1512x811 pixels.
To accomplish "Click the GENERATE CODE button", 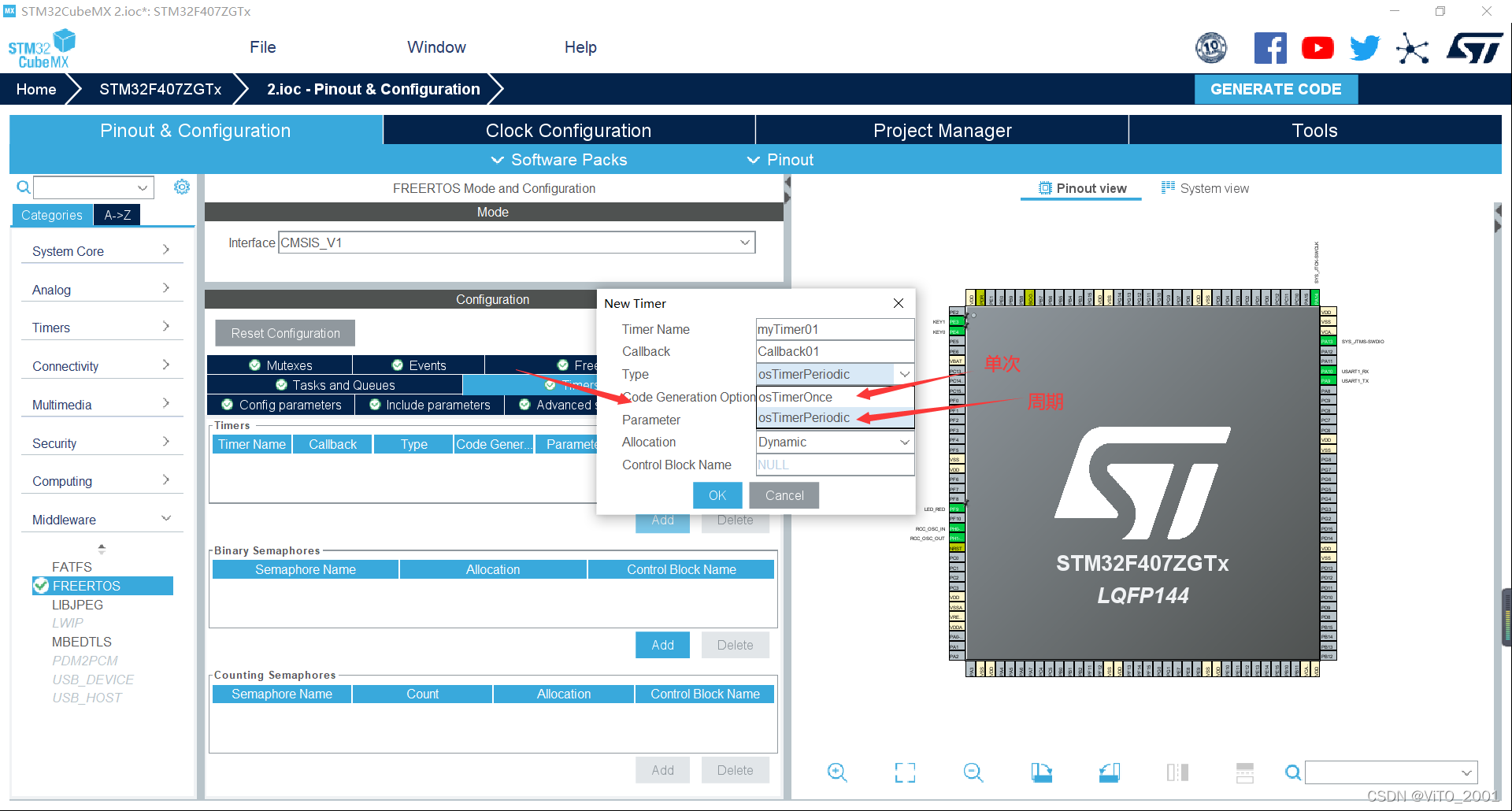I will (1276, 89).
